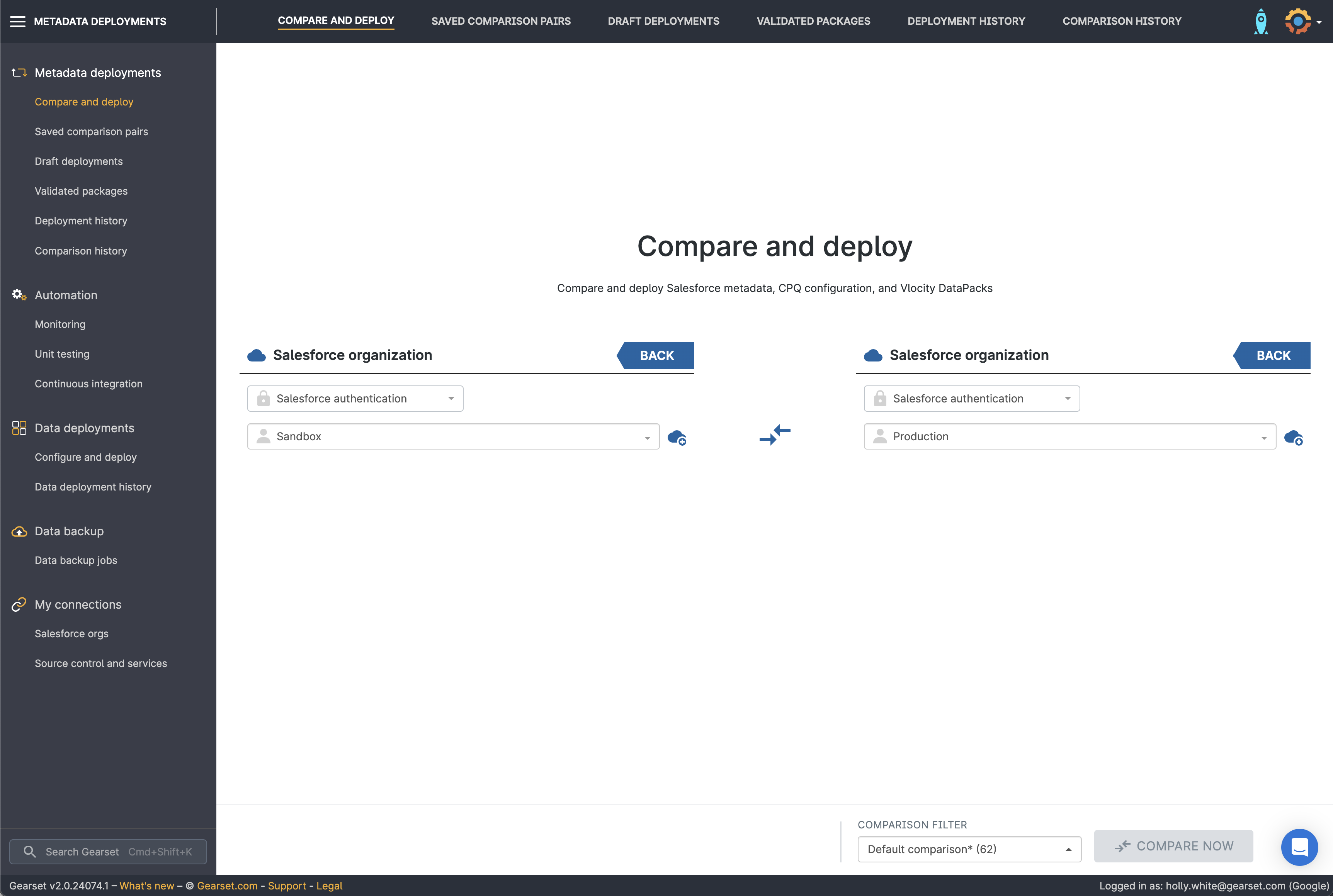Select Continuous integration in sidebar

tap(88, 384)
